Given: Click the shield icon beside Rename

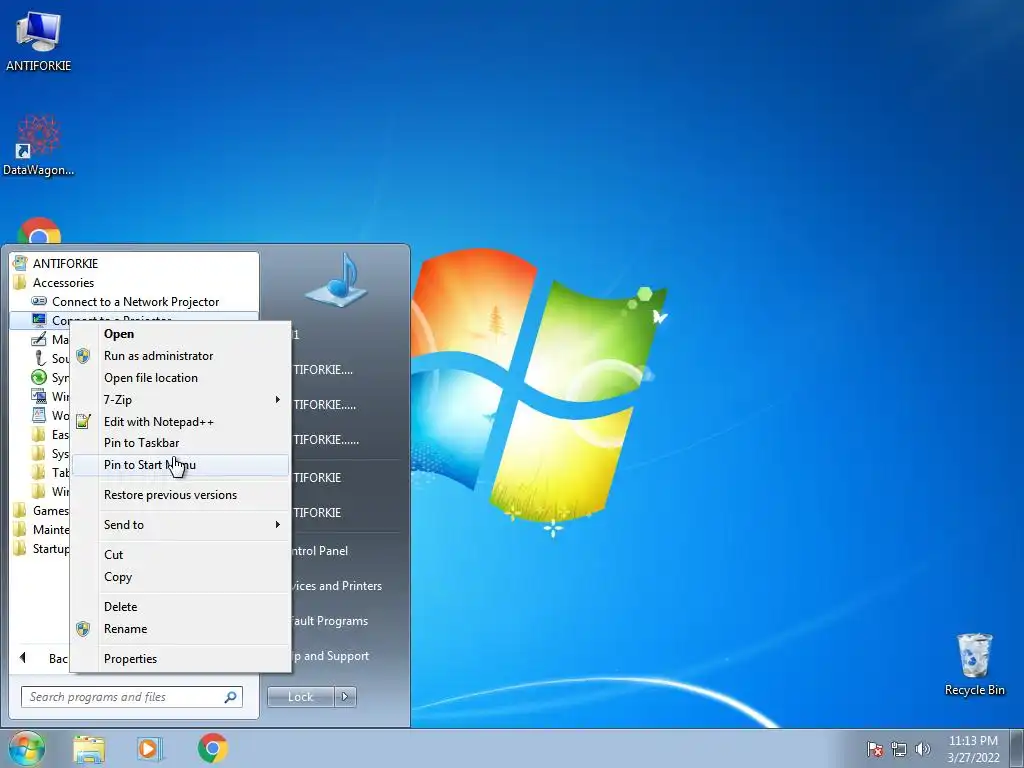Looking at the screenshot, I should (x=83, y=629).
